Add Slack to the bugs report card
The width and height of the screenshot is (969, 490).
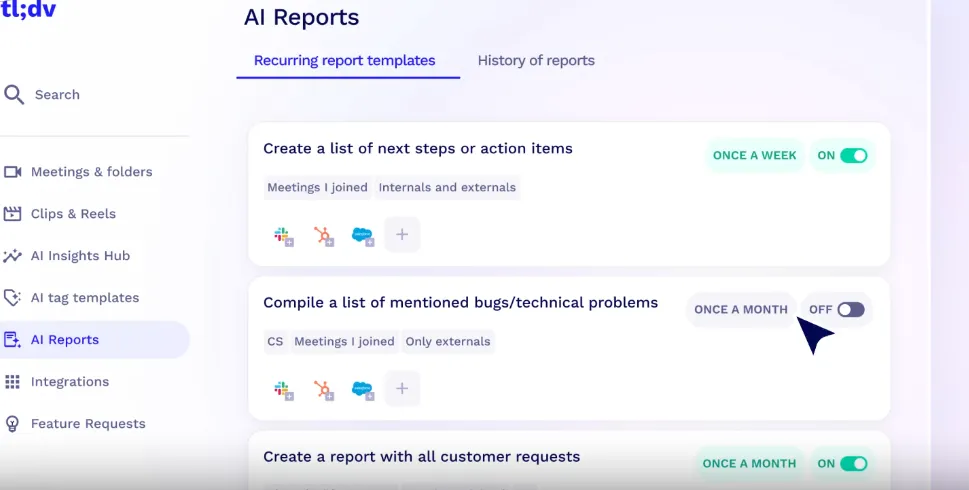point(284,391)
